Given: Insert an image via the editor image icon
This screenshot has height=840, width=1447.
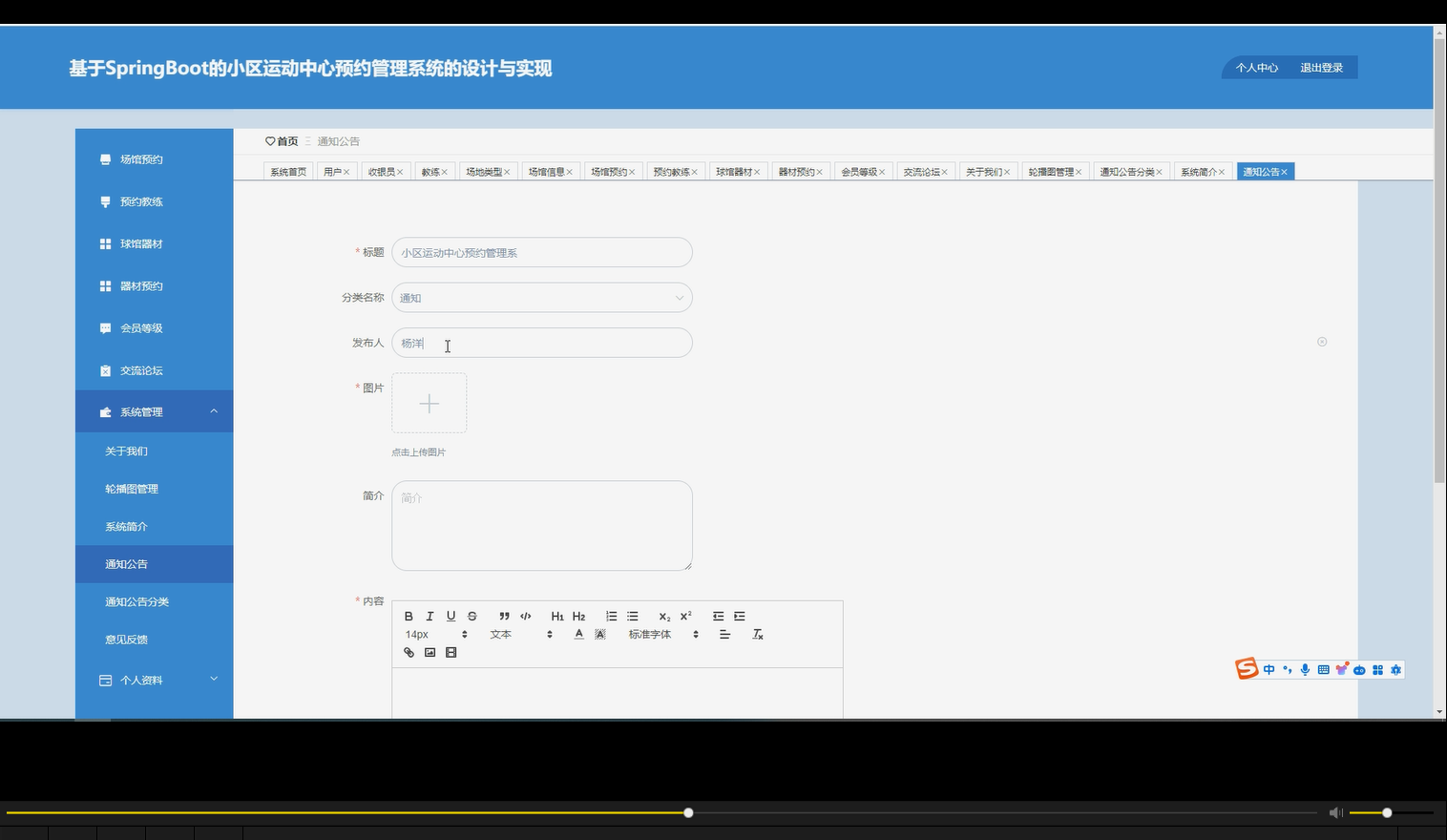Looking at the screenshot, I should 430,652.
